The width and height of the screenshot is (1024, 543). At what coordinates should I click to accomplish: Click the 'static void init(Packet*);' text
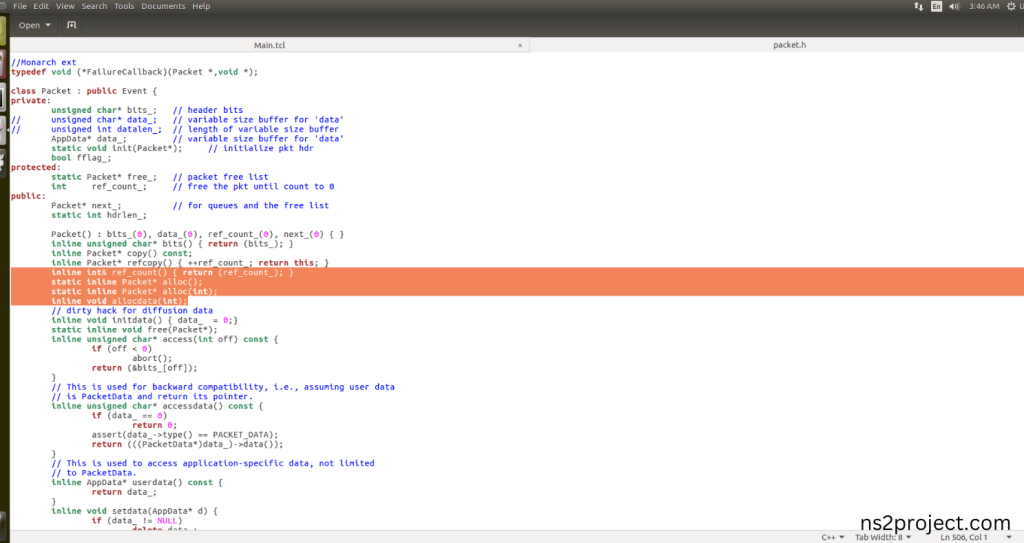116,148
